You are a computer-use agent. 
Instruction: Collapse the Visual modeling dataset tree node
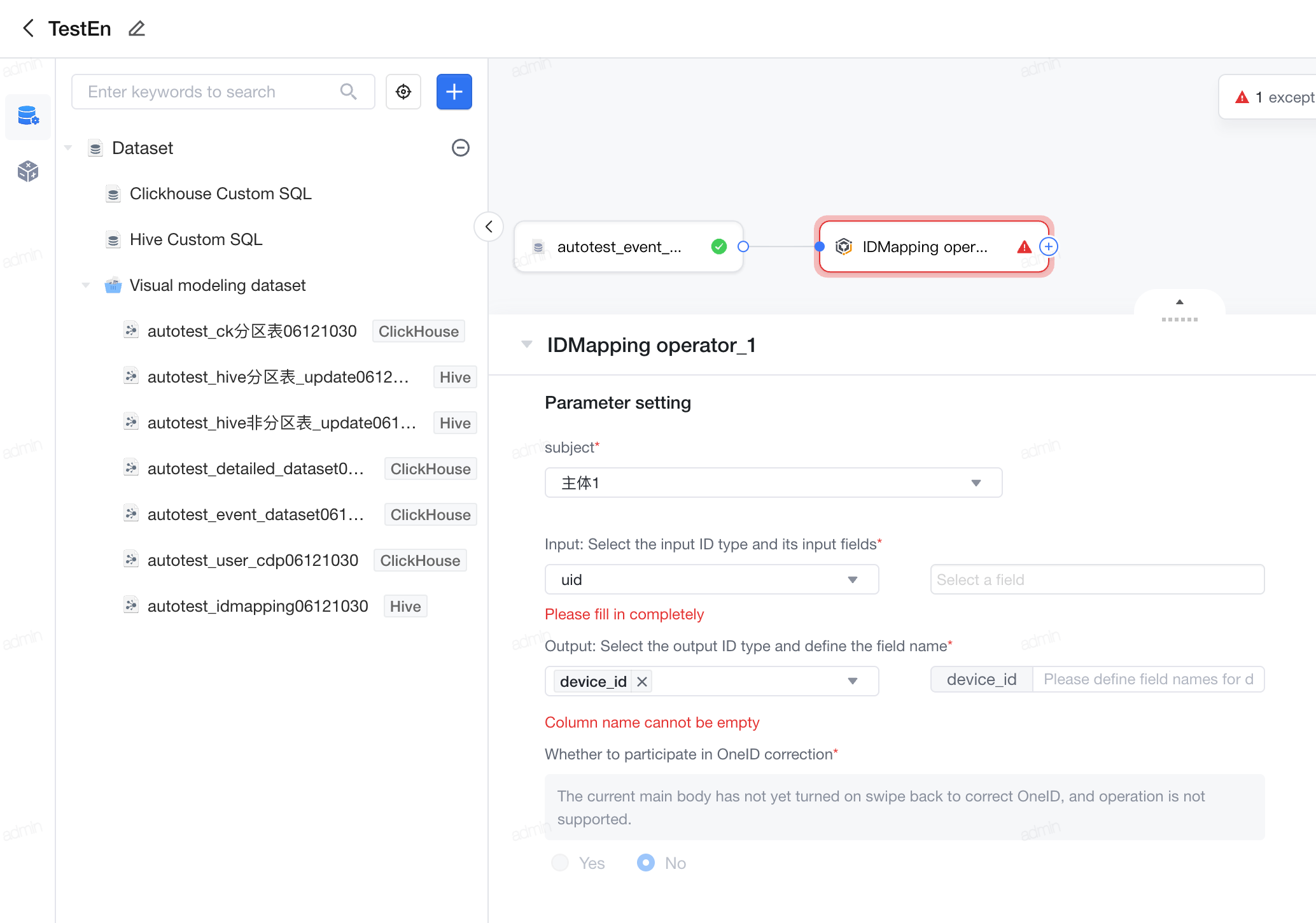85,285
